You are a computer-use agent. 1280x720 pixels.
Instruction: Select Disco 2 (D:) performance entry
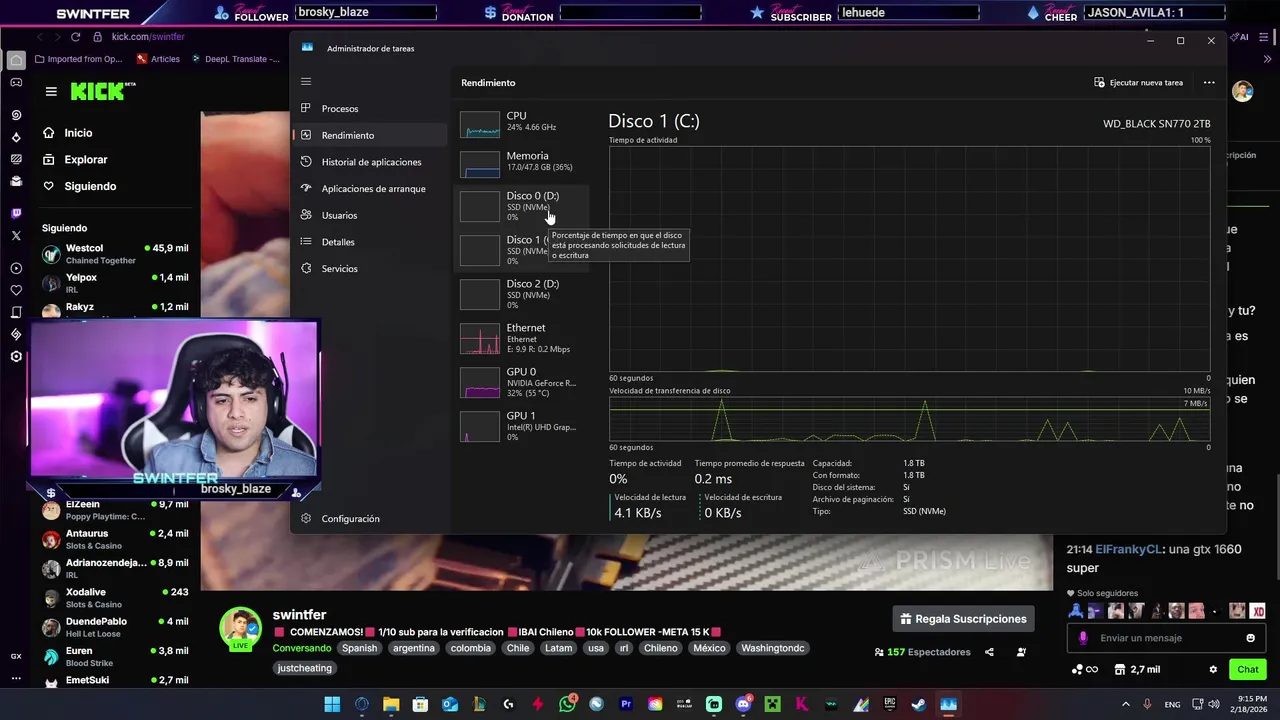[x=521, y=294]
